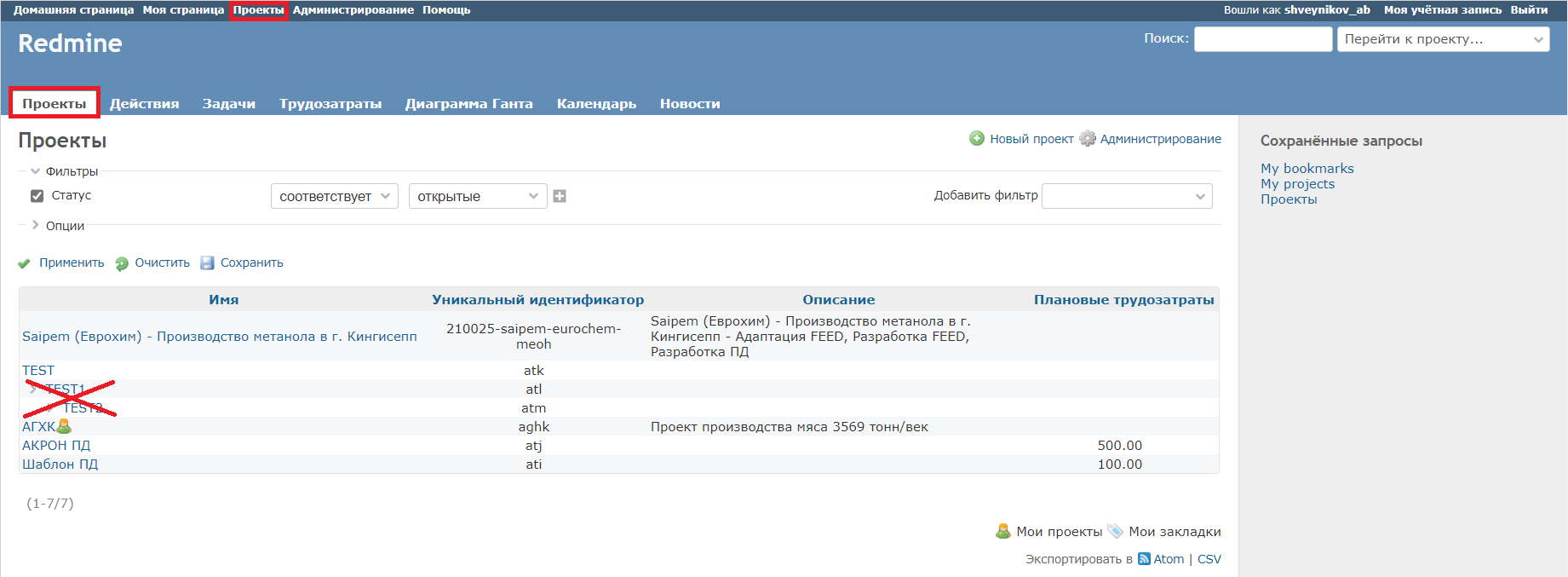Screen dimensions: 1568x577
Task: Click the My projects user icon
Action: tap(1003, 531)
